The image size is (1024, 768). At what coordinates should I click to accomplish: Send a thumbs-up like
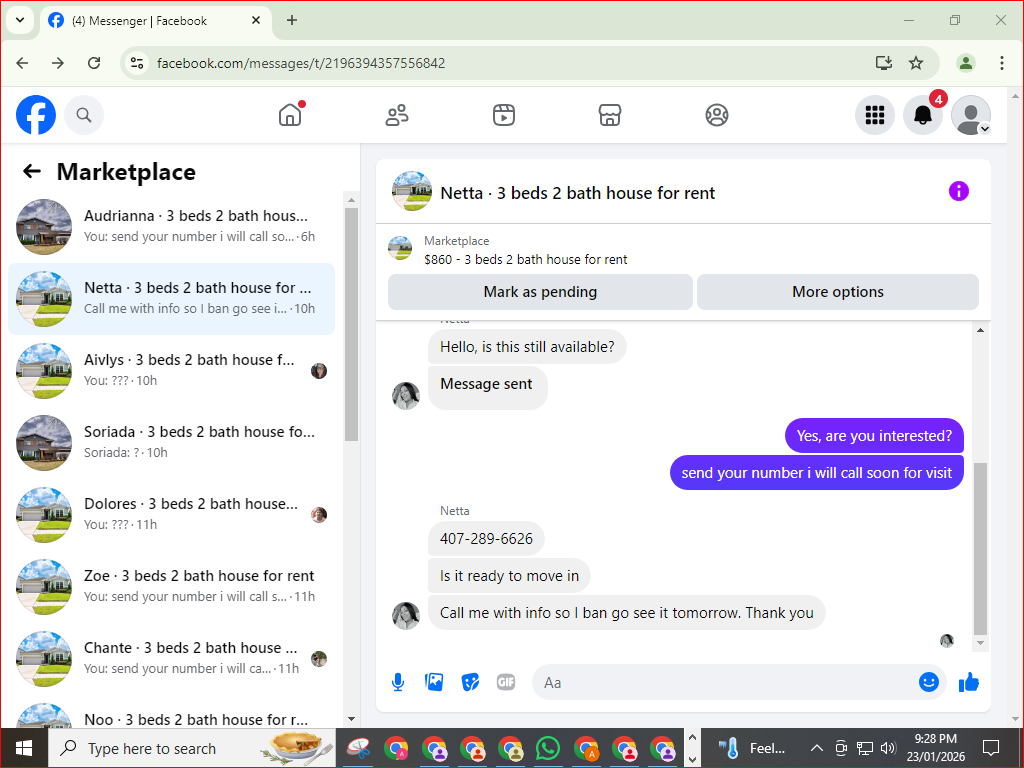click(968, 682)
